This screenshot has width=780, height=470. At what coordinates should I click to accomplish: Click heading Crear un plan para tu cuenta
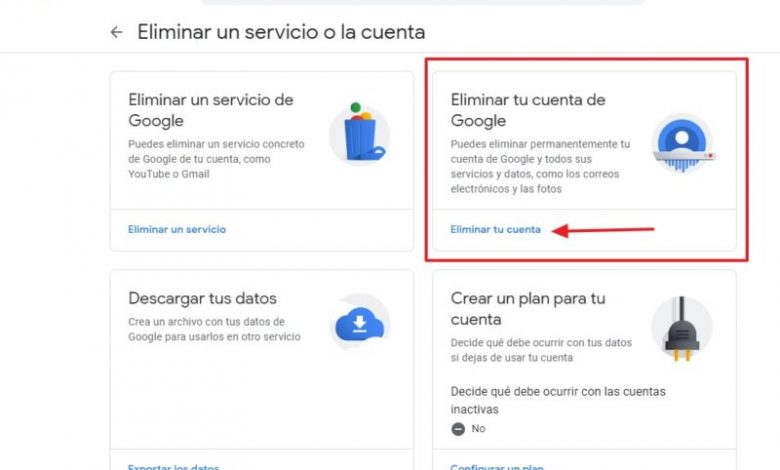pos(528,308)
